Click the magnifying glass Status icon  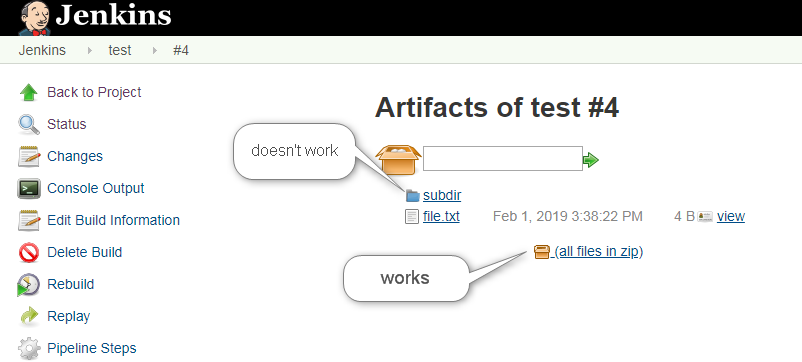(x=29, y=124)
